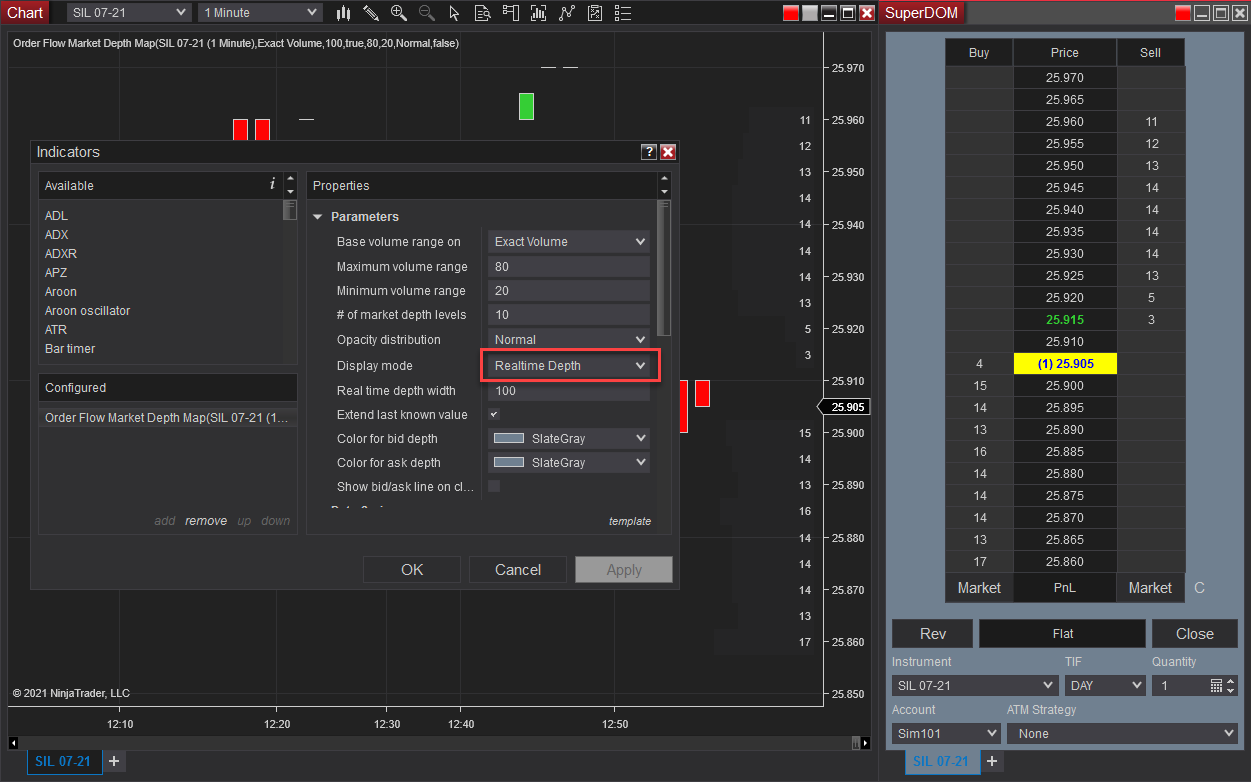The width and height of the screenshot is (1251, 782).
Task: Click the Apply button
Action: pos(624,570)
